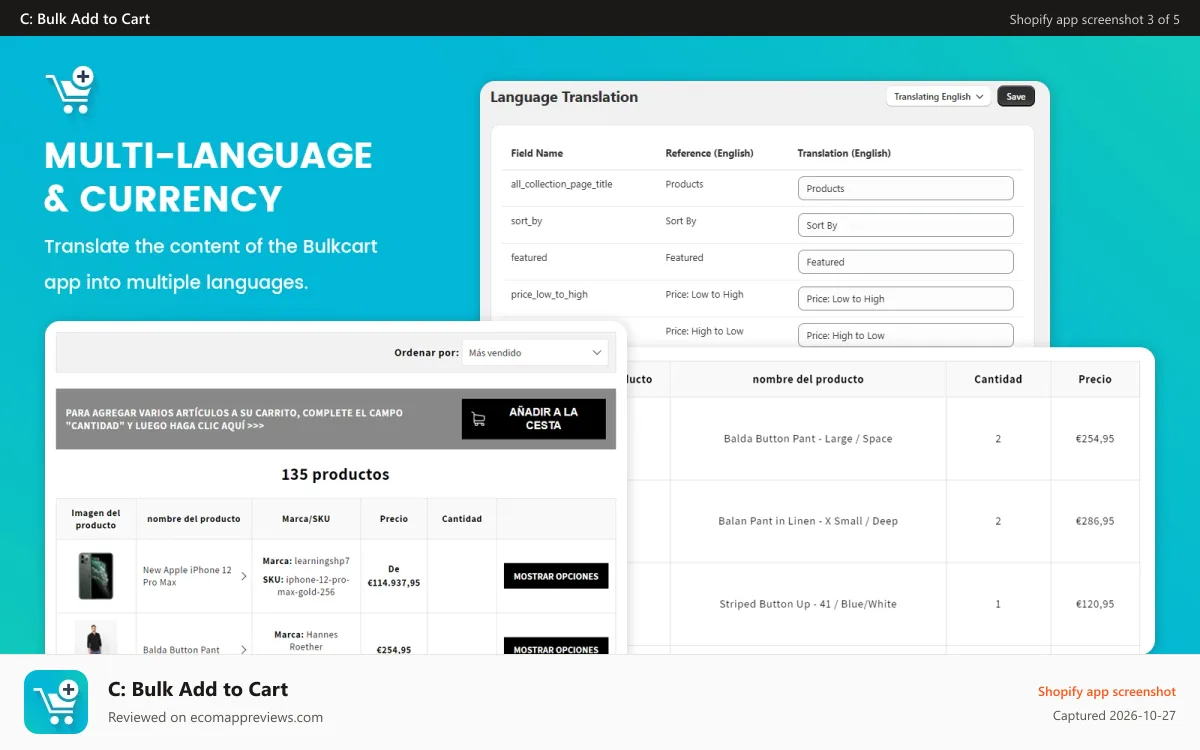The height and width of the screenshot is (750, 1200).
Task: Click the price_low_to_high field name
Action: pos(549,295)
